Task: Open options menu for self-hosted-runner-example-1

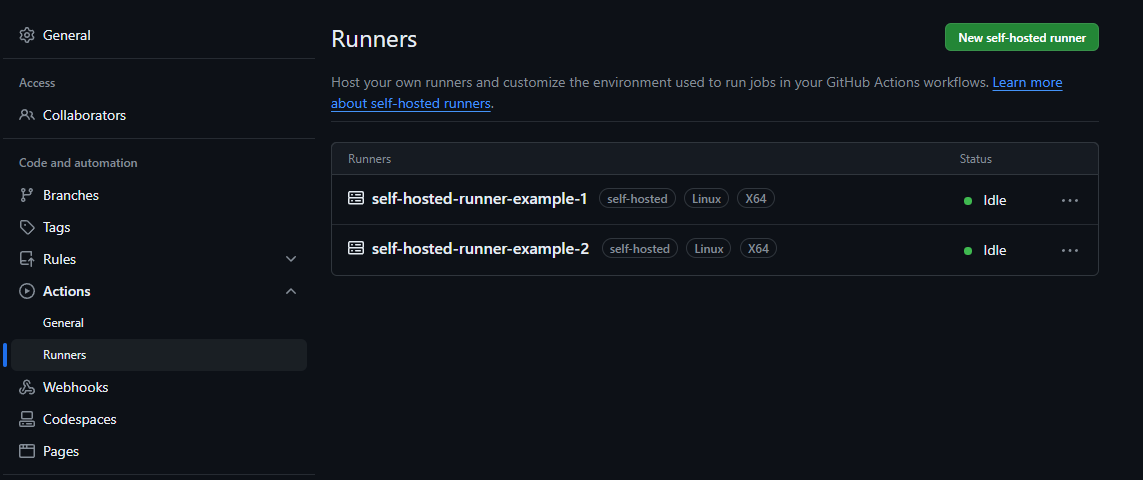Action: [1070, 200]
